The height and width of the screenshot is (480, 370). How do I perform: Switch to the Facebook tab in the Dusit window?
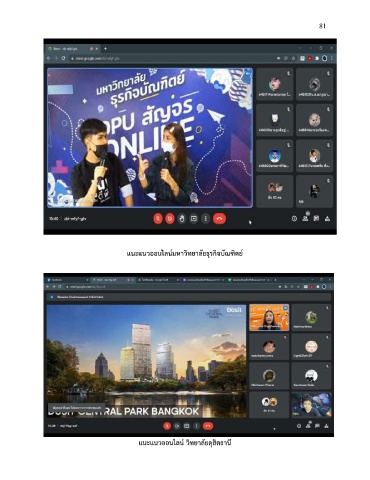pyautogui.click(x=67, y=280)
